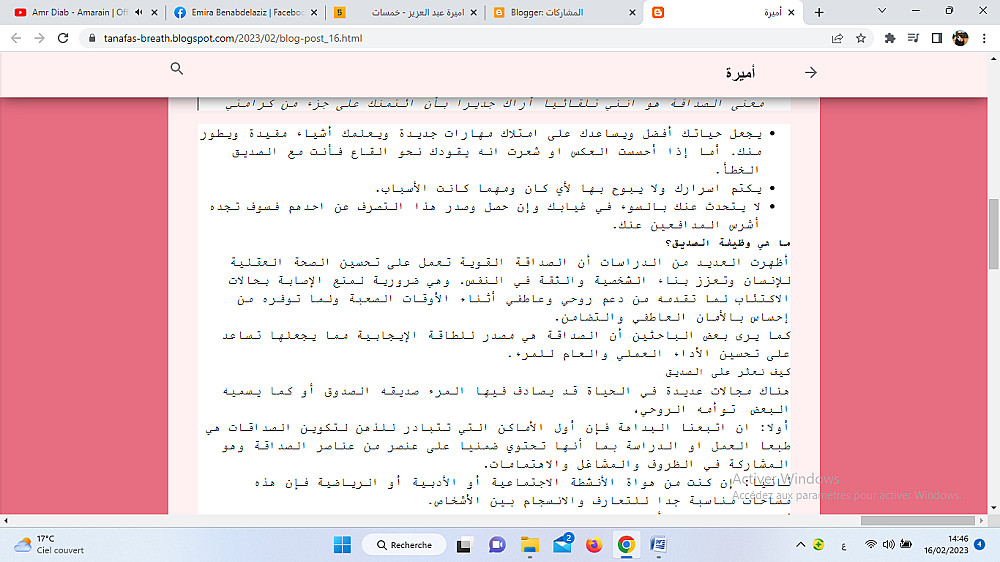
Task: Open Chrome extensions puzzle icon
Action: (890, 38)
